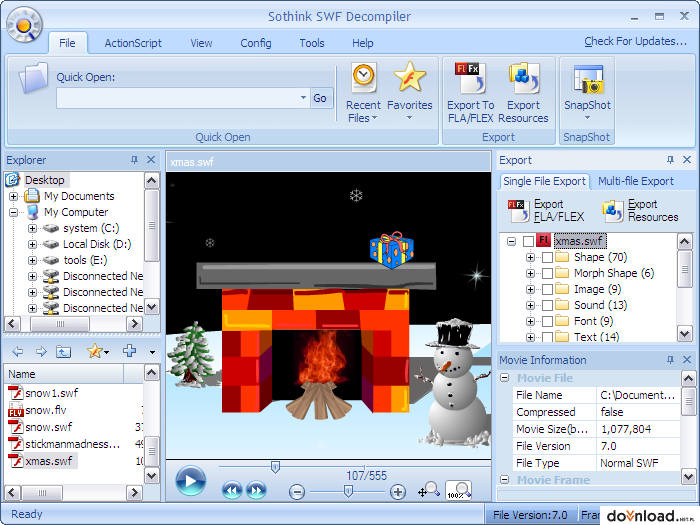Pin the Export panel

coord(670,160)
